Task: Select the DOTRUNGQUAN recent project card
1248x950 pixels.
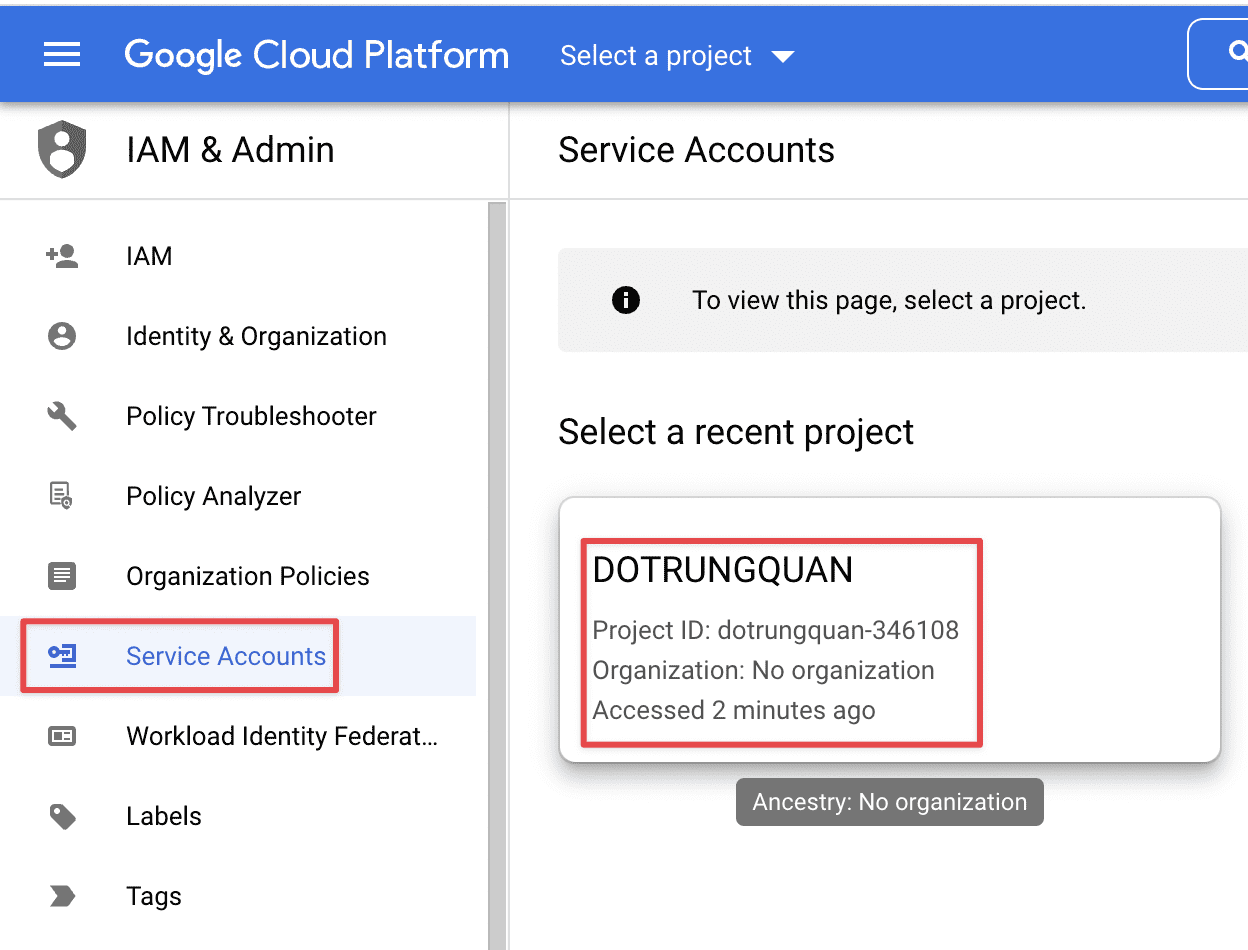Action: click(889, 629)
